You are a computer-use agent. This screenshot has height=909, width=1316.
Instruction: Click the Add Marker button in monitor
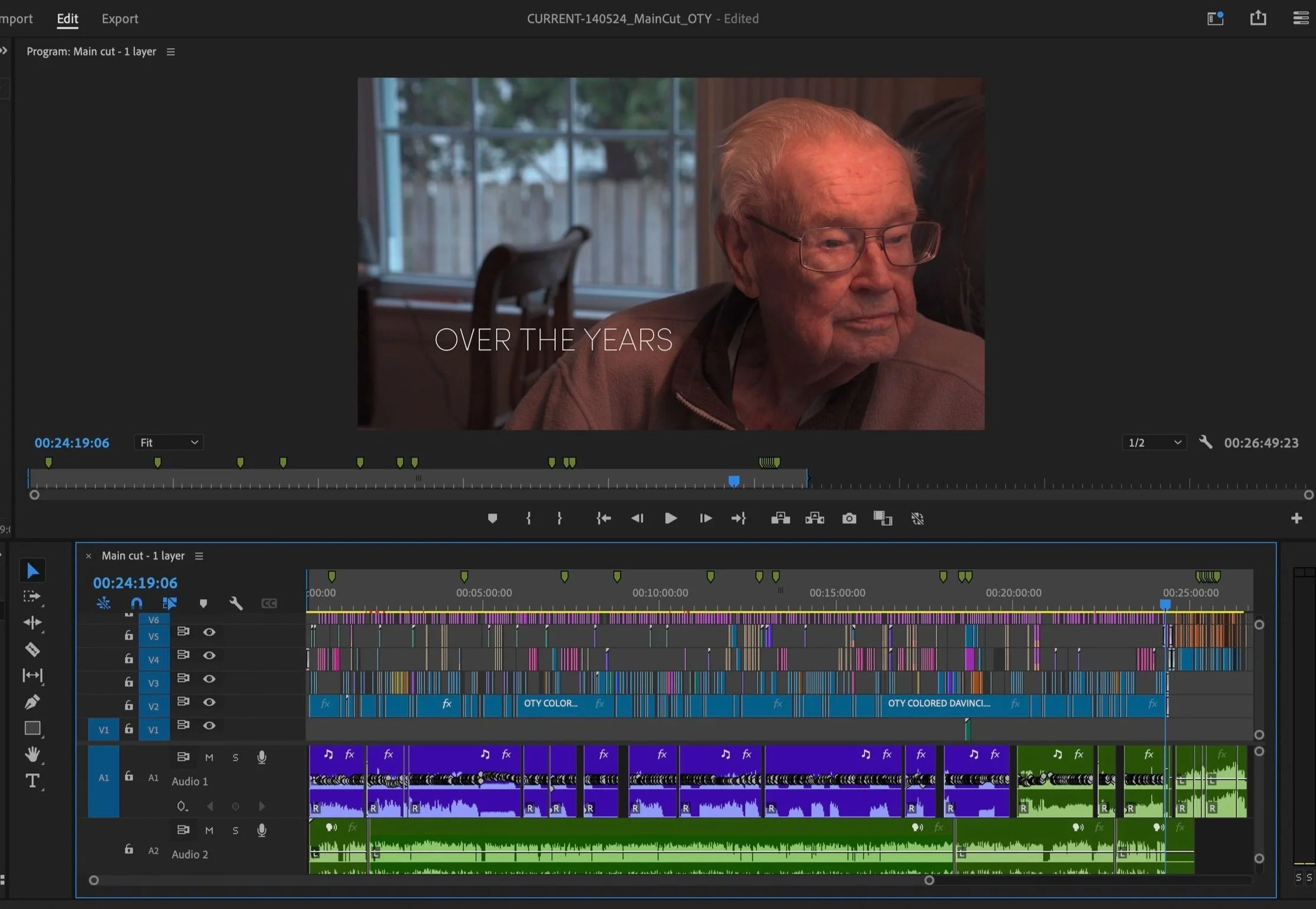coord(492,518)
